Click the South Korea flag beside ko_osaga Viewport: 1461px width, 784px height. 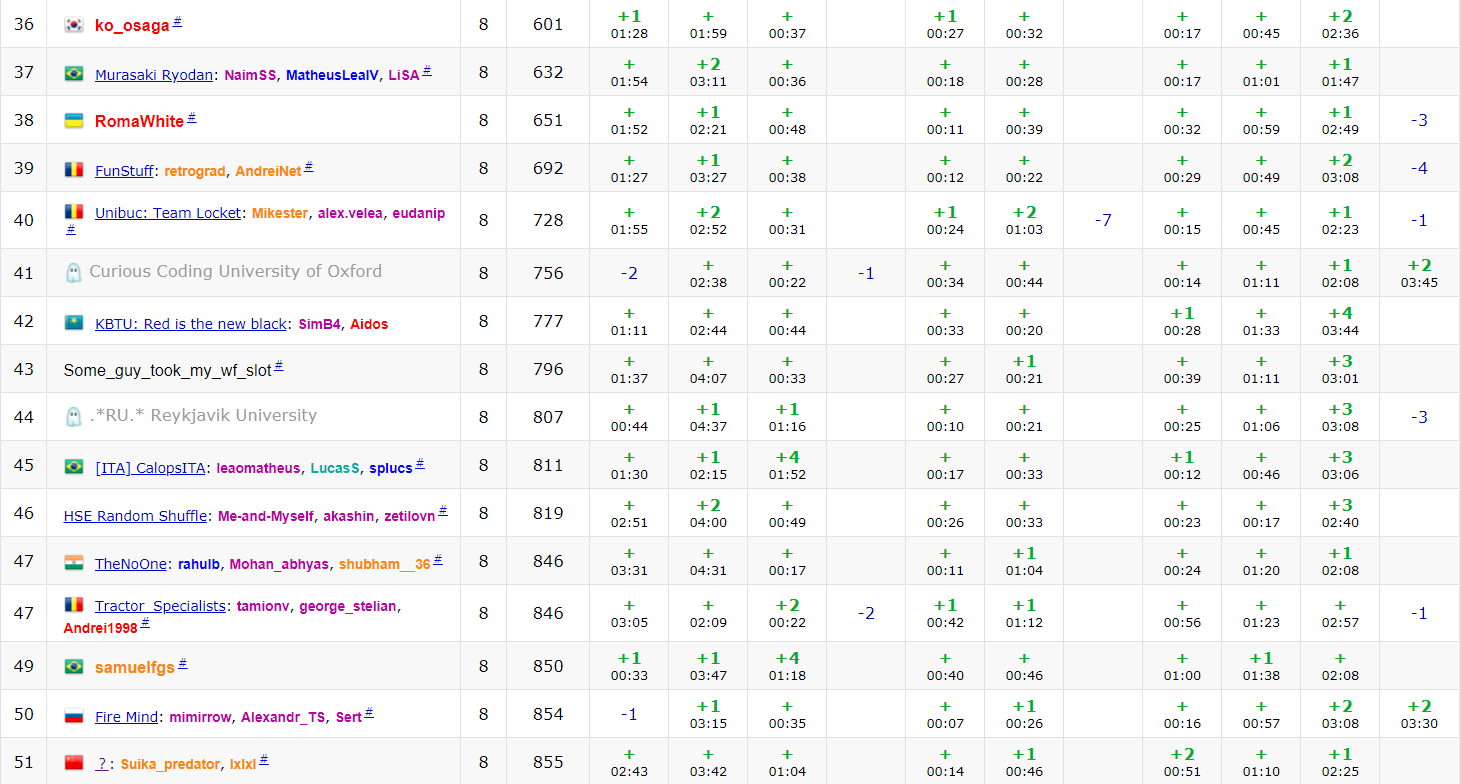[73, 25]
